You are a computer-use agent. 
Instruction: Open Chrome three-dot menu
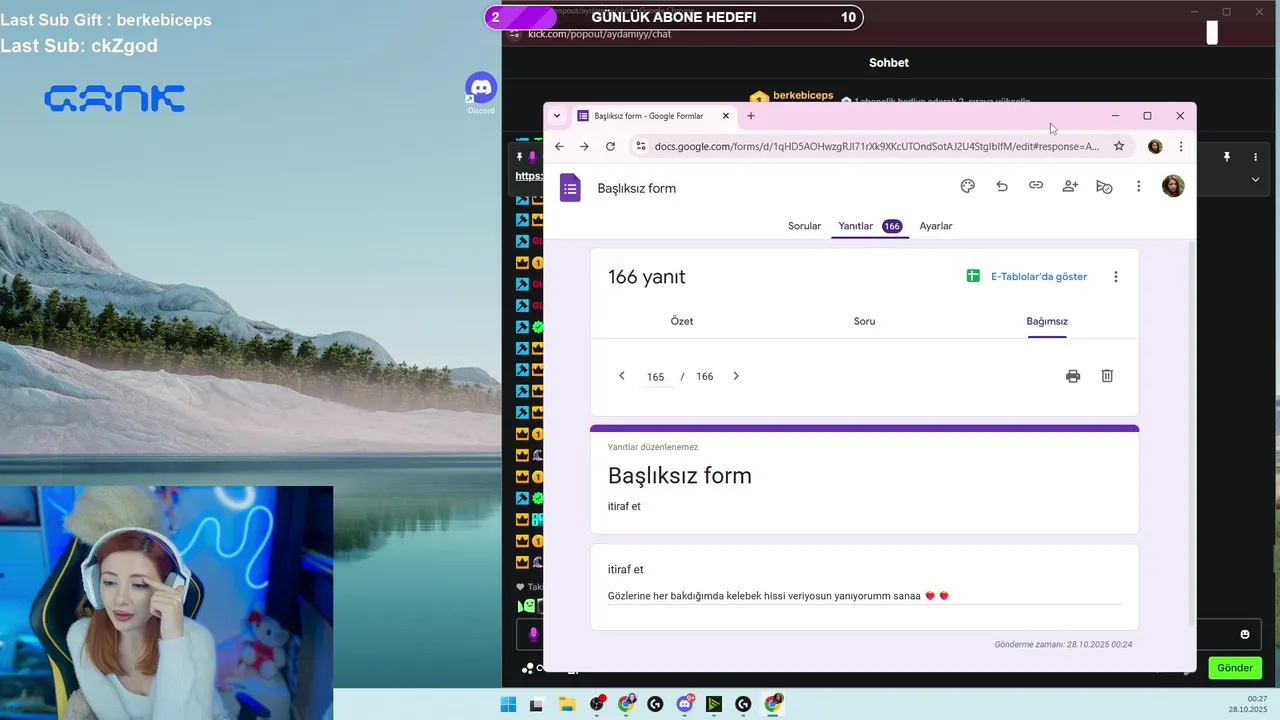(1181, 146)
